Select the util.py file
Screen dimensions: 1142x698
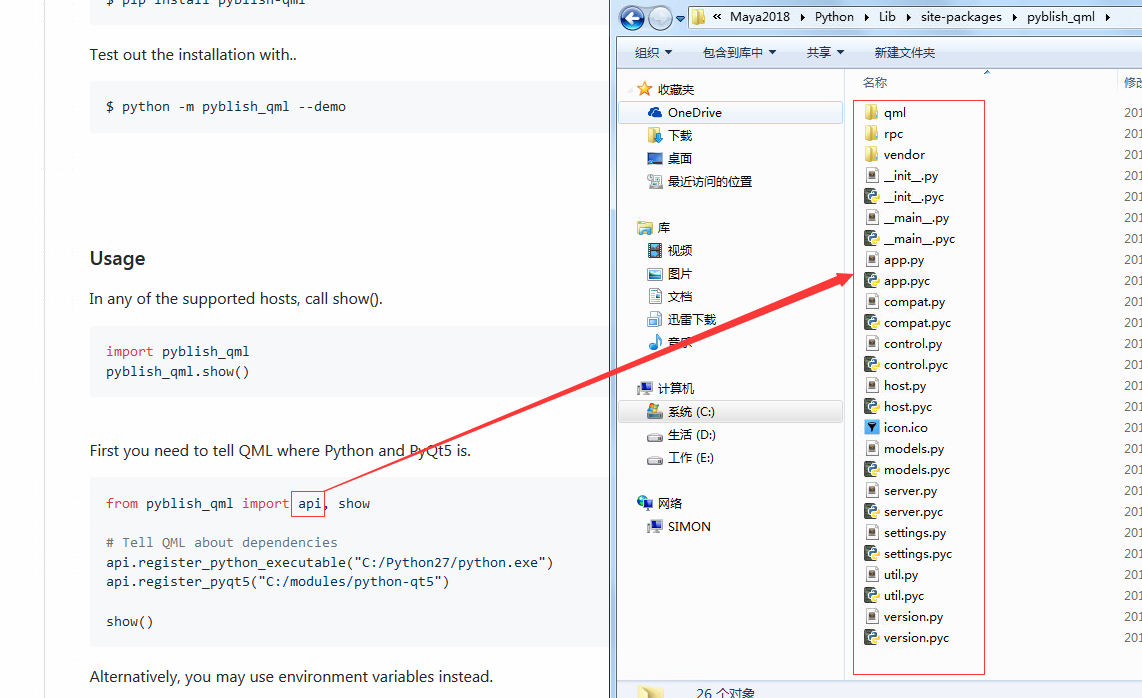tap(891, 575)
